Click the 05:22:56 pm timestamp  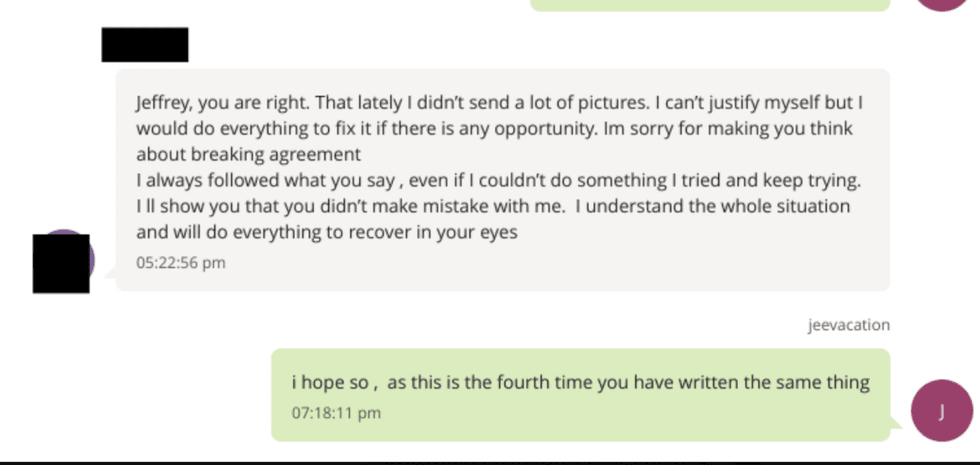pyautogui.click(x=181, y=264)
